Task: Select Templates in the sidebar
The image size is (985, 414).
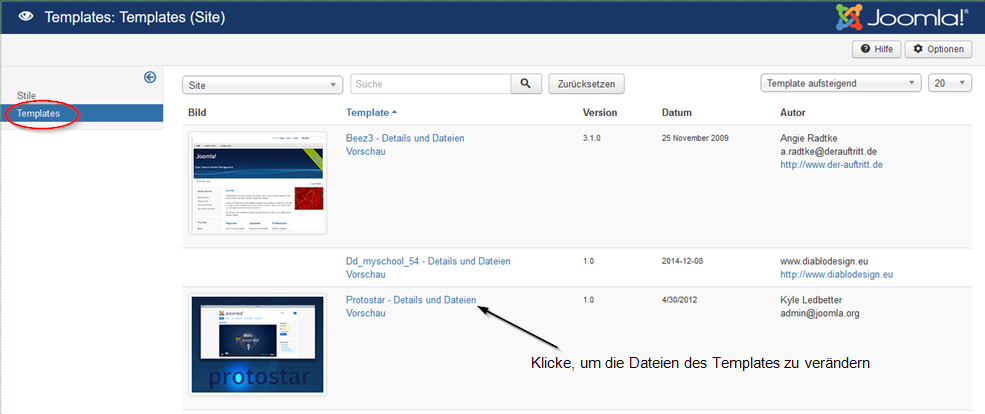Action: [x=38, y=114]
